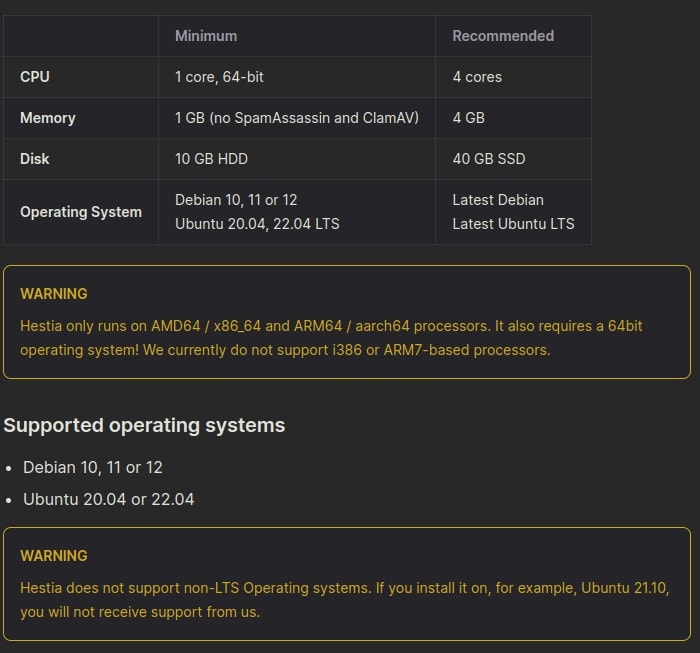Click 'Debian 10, 11 or 12' in table
The width and height of the screenshot is (700, 653).
tap(236, 200)
